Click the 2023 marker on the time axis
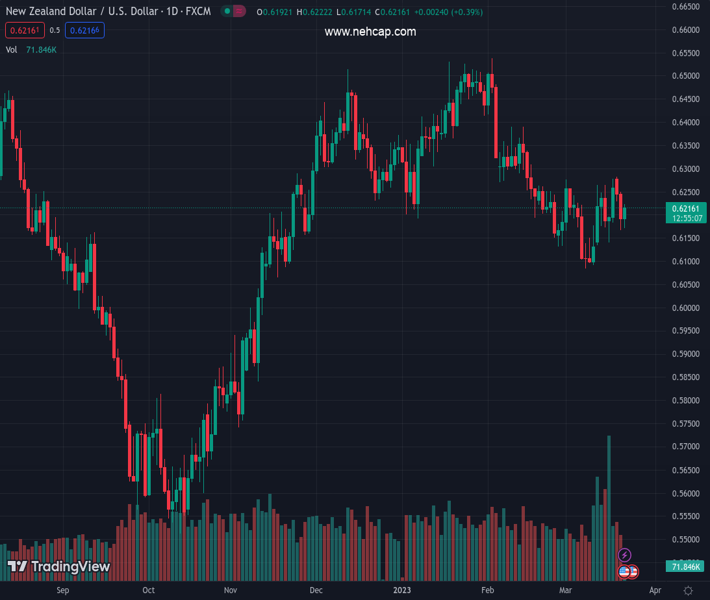 tap(402, 590)
